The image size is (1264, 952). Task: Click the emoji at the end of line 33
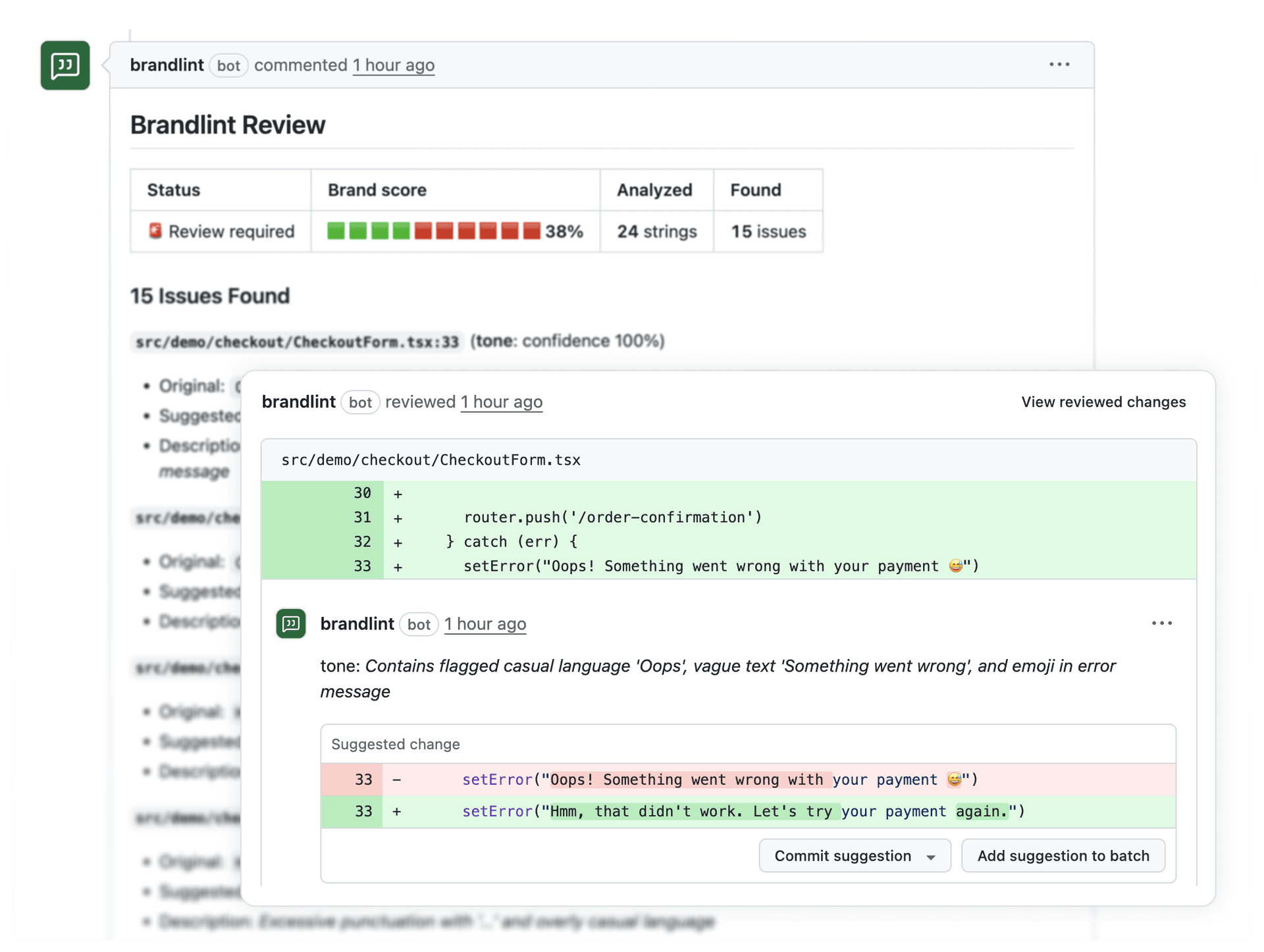tap(955, 566)
